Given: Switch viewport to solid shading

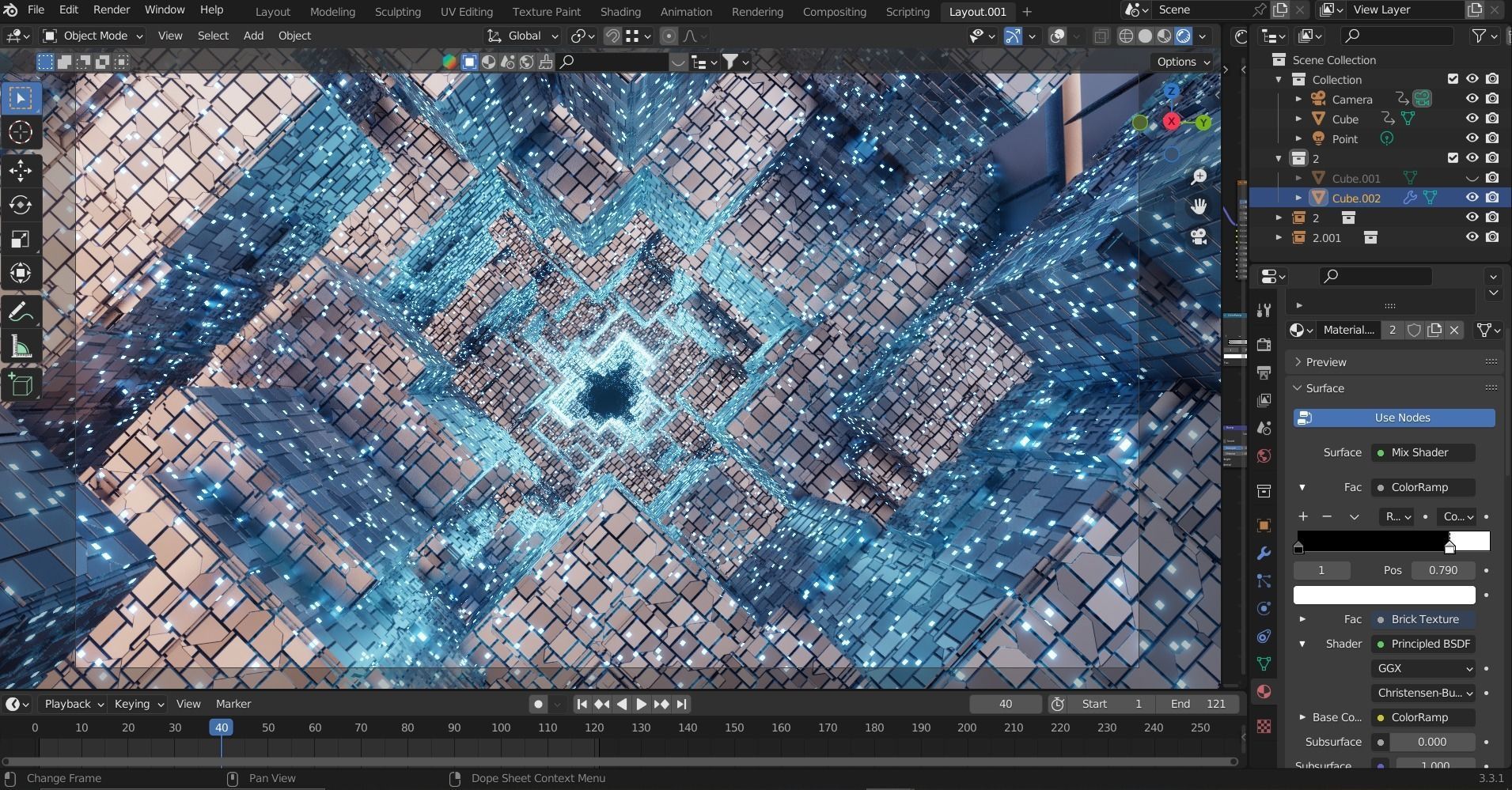Looking at the screenshot, I should coord(1145,36).
